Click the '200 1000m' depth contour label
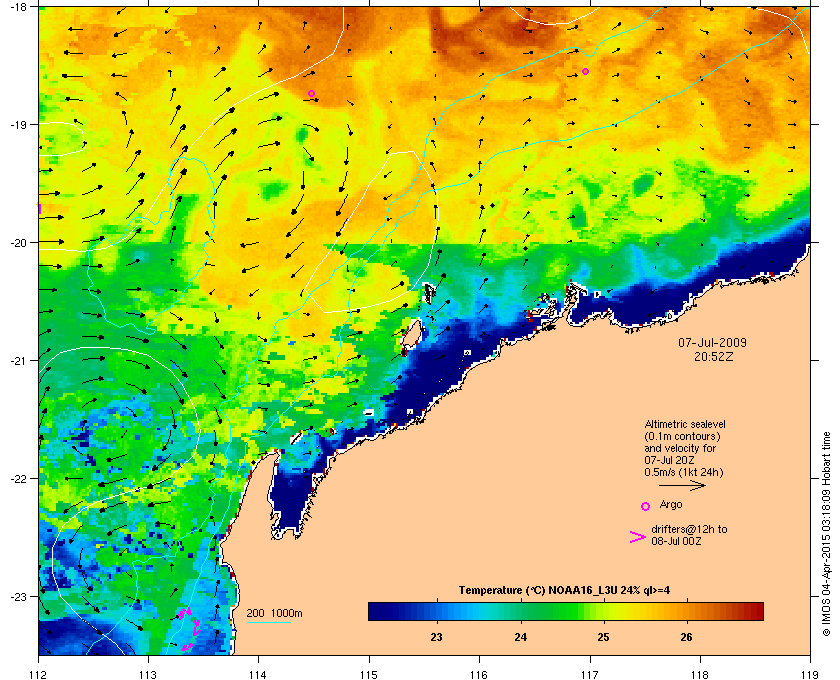 pyautogui.click(x=274, y=613)
